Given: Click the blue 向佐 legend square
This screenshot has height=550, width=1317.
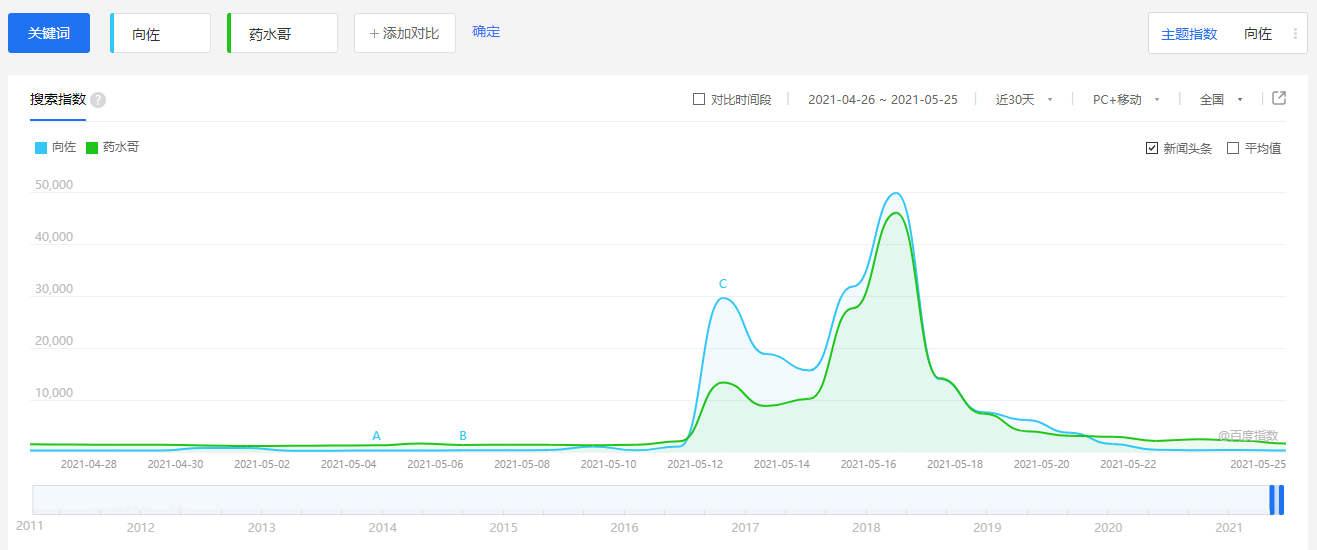Looking at the screenshot, I should [41, 147].
